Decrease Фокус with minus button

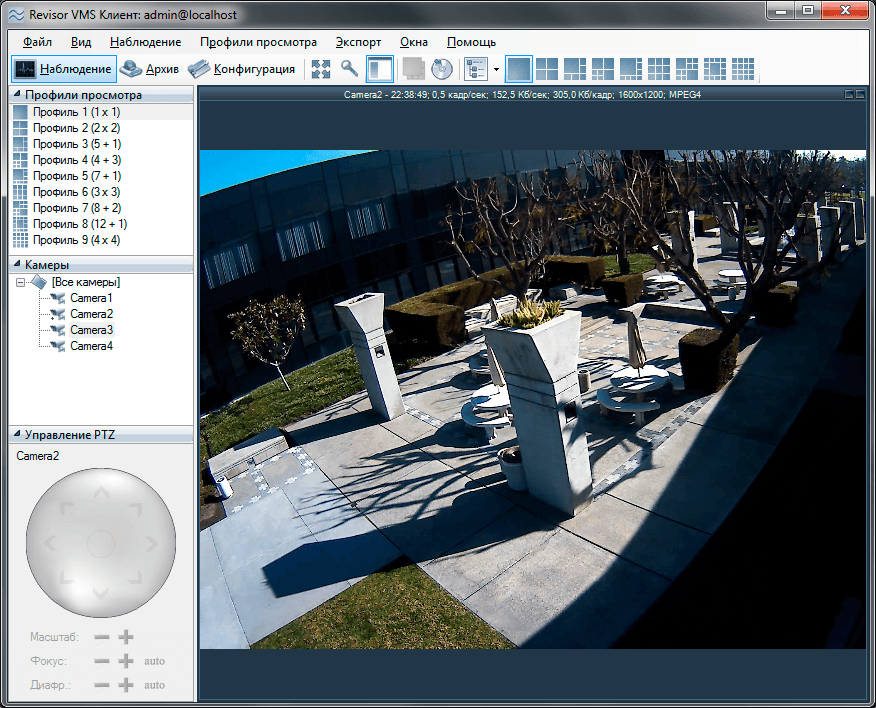[102, 661]
